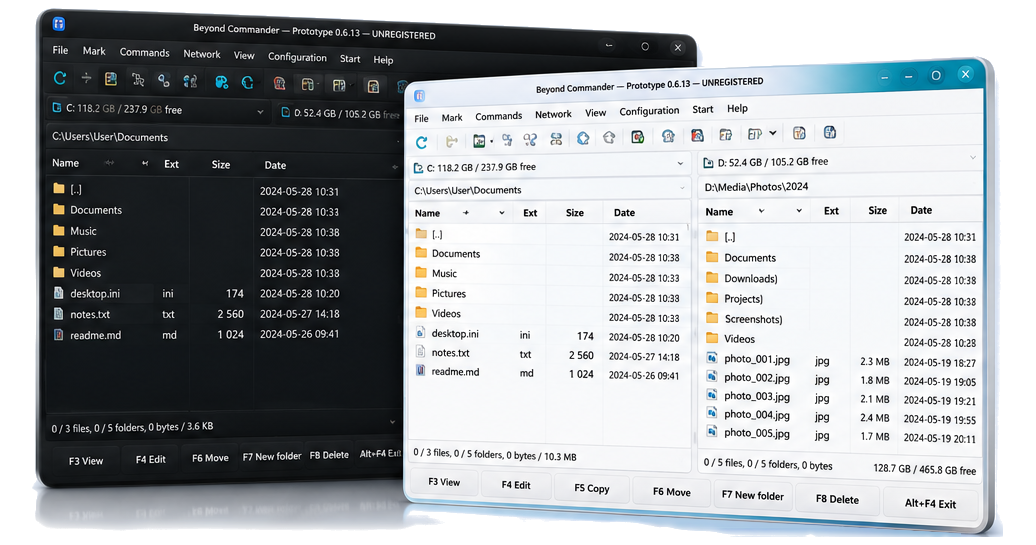Click status bar chevron in dark window
Viewport: 1036px width, 545px height.
392,421
